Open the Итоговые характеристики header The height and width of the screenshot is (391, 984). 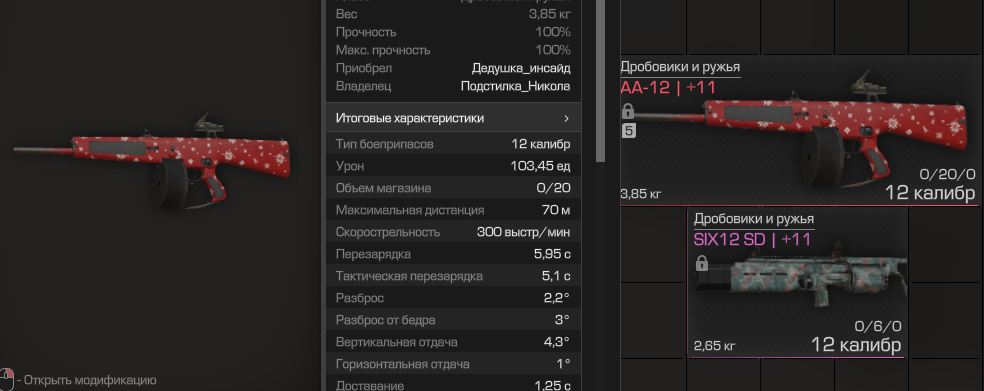pyautogui.click(x=454, y=118)
